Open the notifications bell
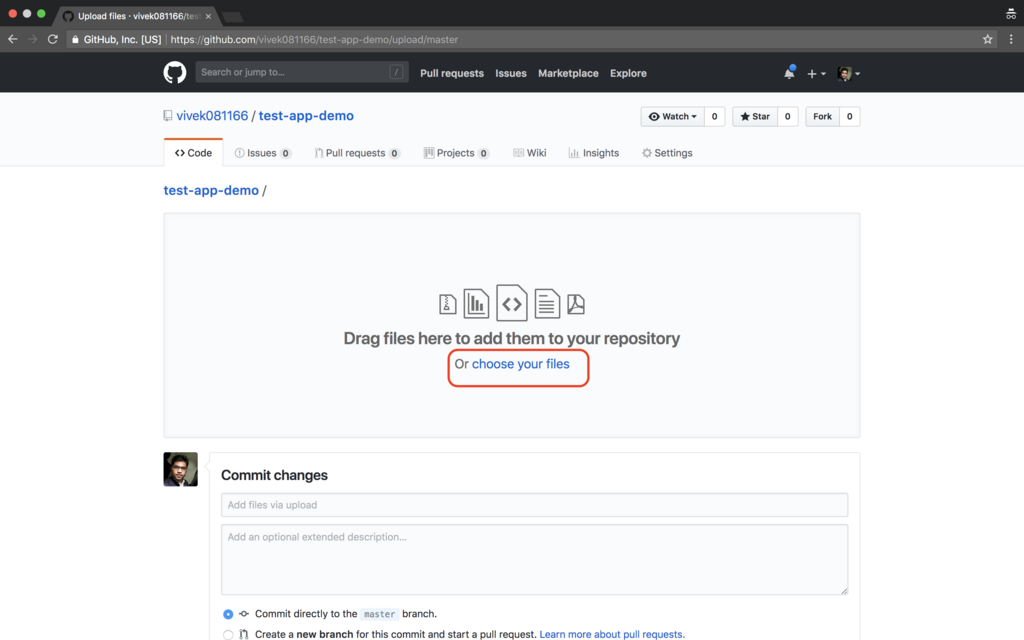Viewport: 1024px width, 640px height. coord(789,73)
